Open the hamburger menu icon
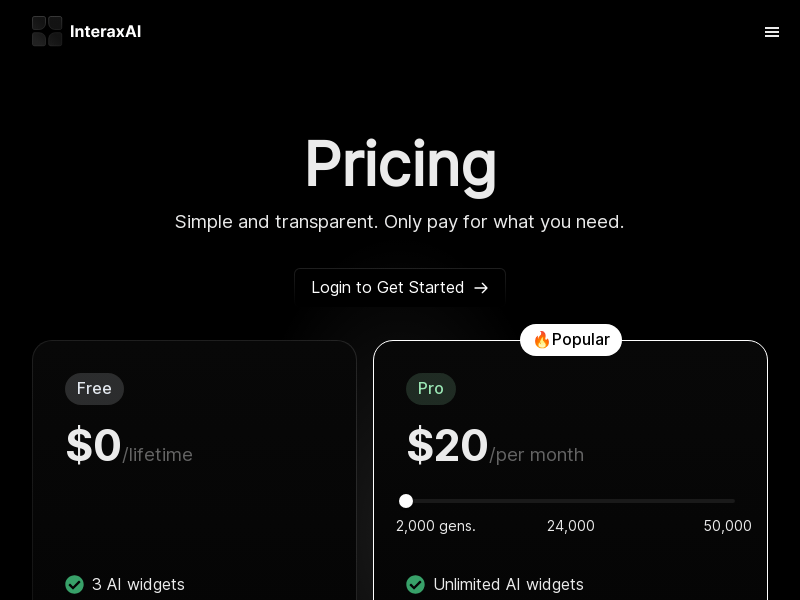 click(x=771, y=32)
